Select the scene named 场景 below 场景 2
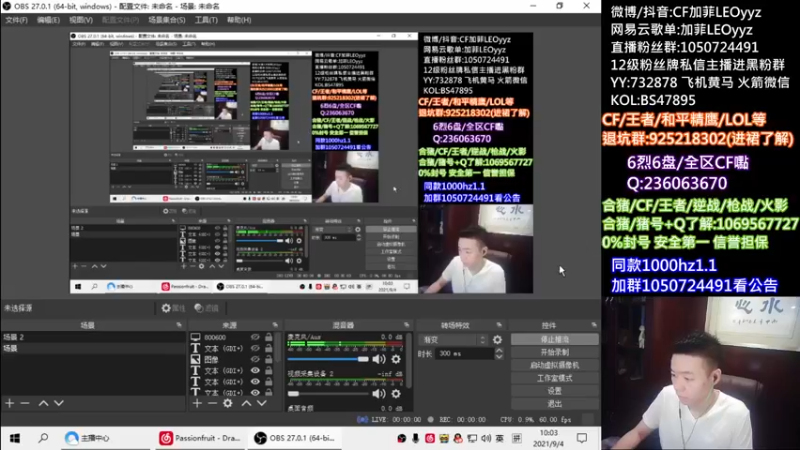The image size is (800, 450). (x=93, y=348)
